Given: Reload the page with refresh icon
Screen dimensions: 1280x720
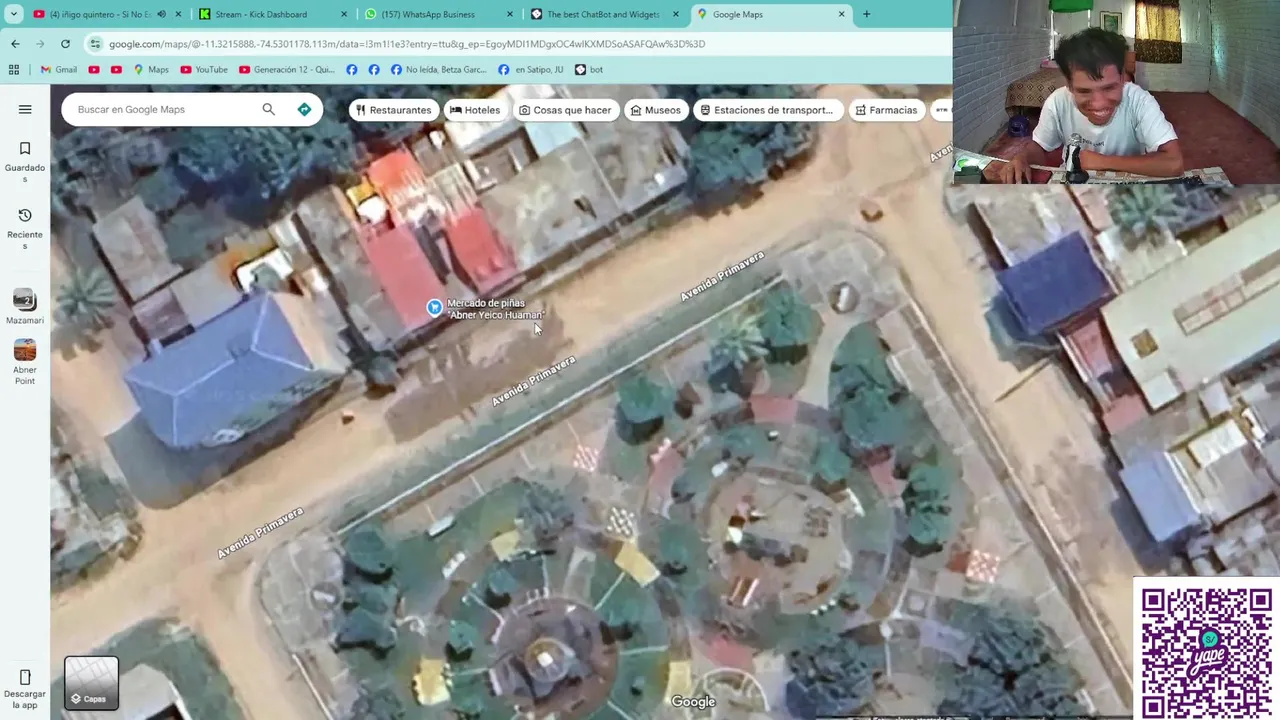Looking at the screenshot, I should click(x=65, y=44).
